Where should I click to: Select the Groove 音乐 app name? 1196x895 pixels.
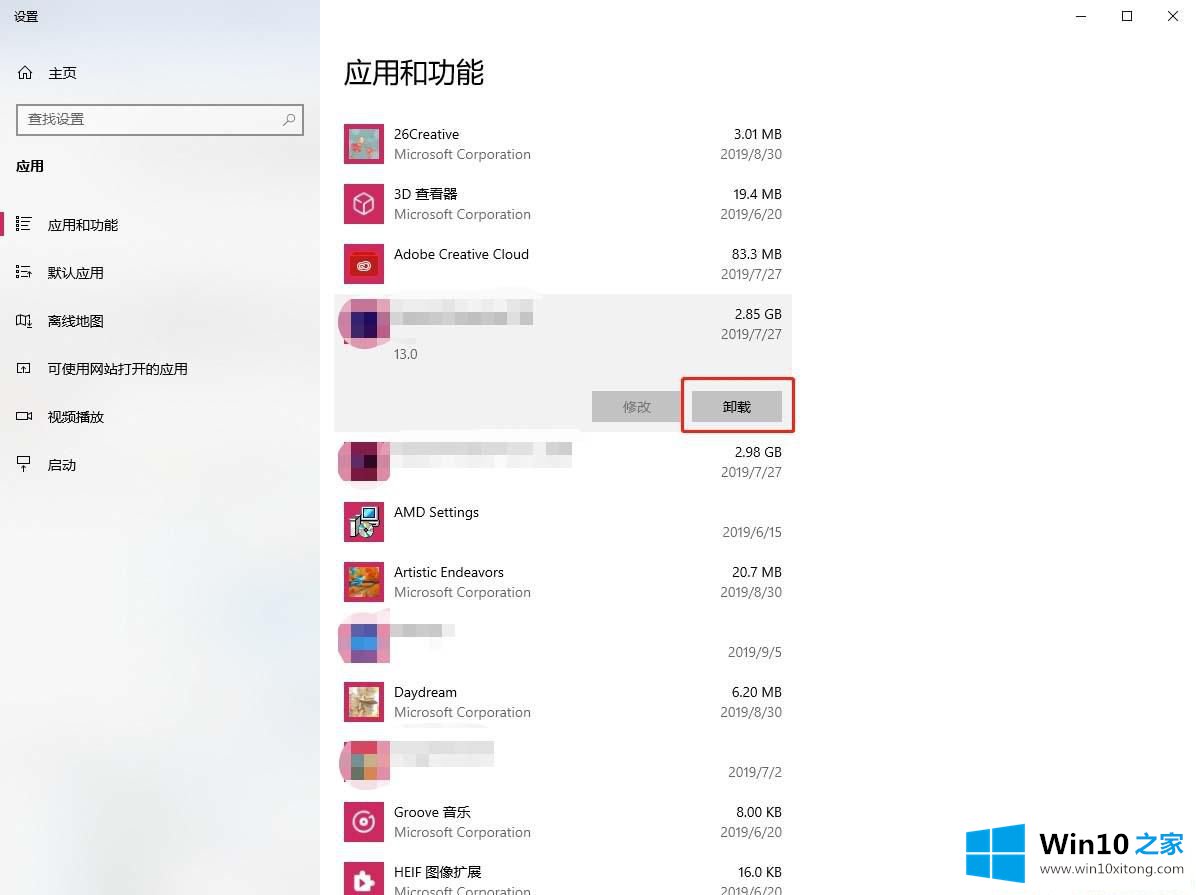point(432,812)
